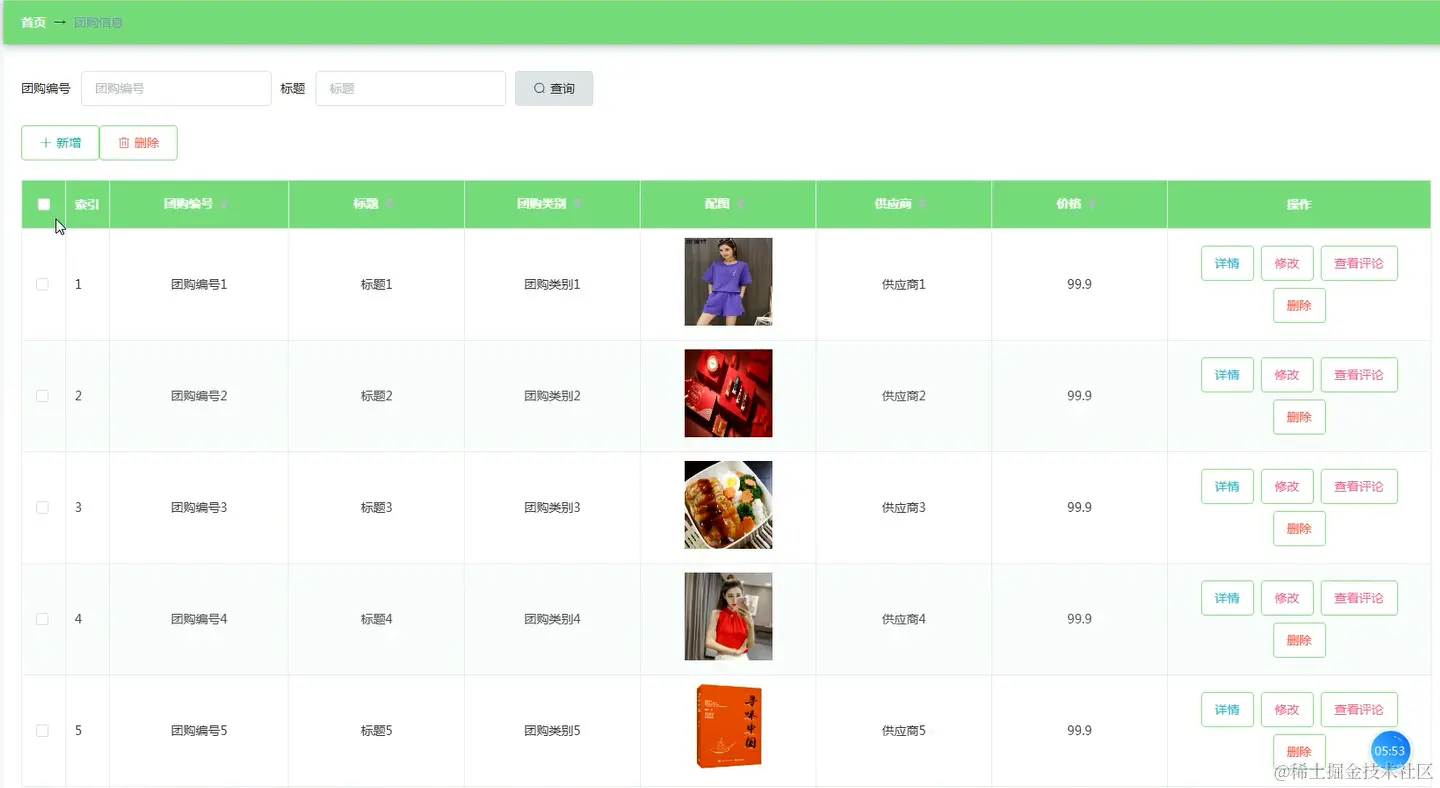Image resolution: width=1440 pixels, height=788 pixels.
Task: Click 删除 in row 团购编号2
Action: click(1299, 417)
